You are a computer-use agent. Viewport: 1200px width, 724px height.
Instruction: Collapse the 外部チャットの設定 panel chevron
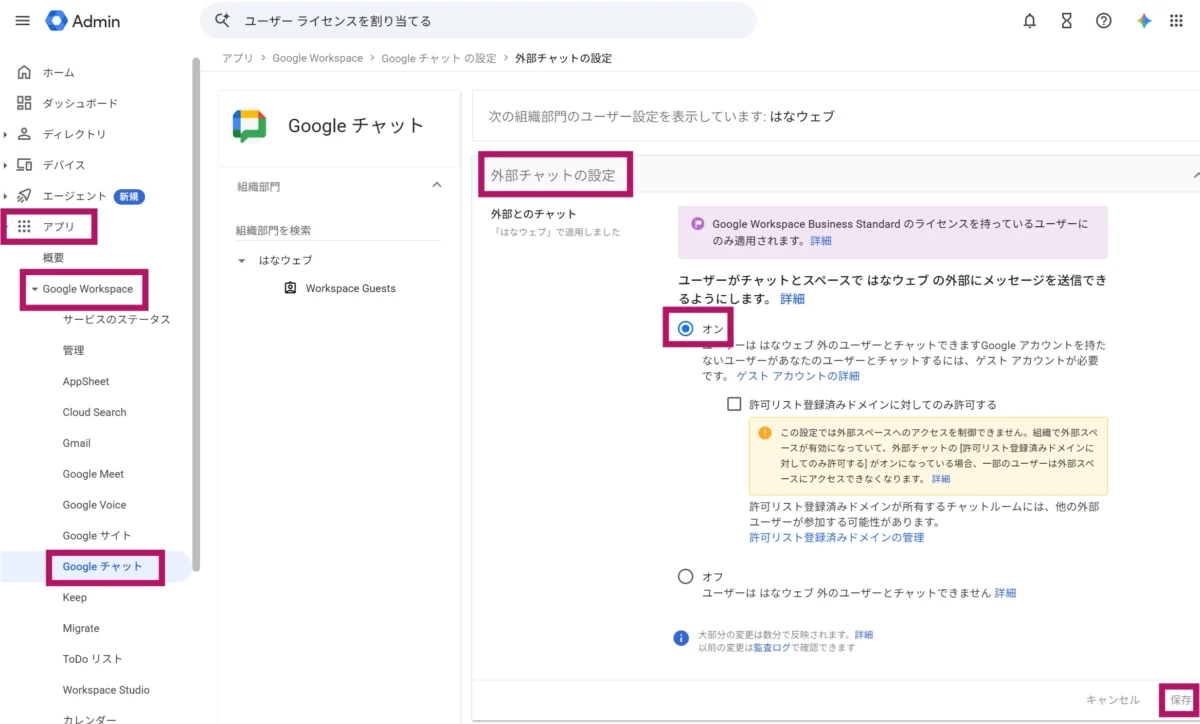[x=1196, y=175]
